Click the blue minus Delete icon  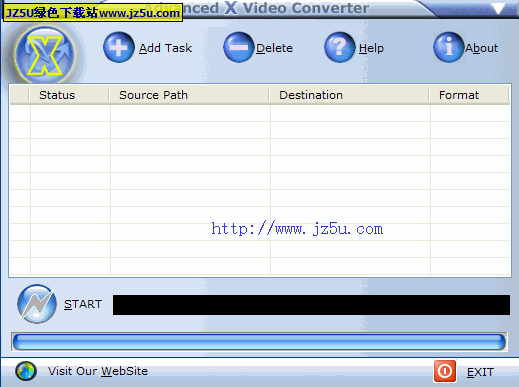(x=239, y=47)
